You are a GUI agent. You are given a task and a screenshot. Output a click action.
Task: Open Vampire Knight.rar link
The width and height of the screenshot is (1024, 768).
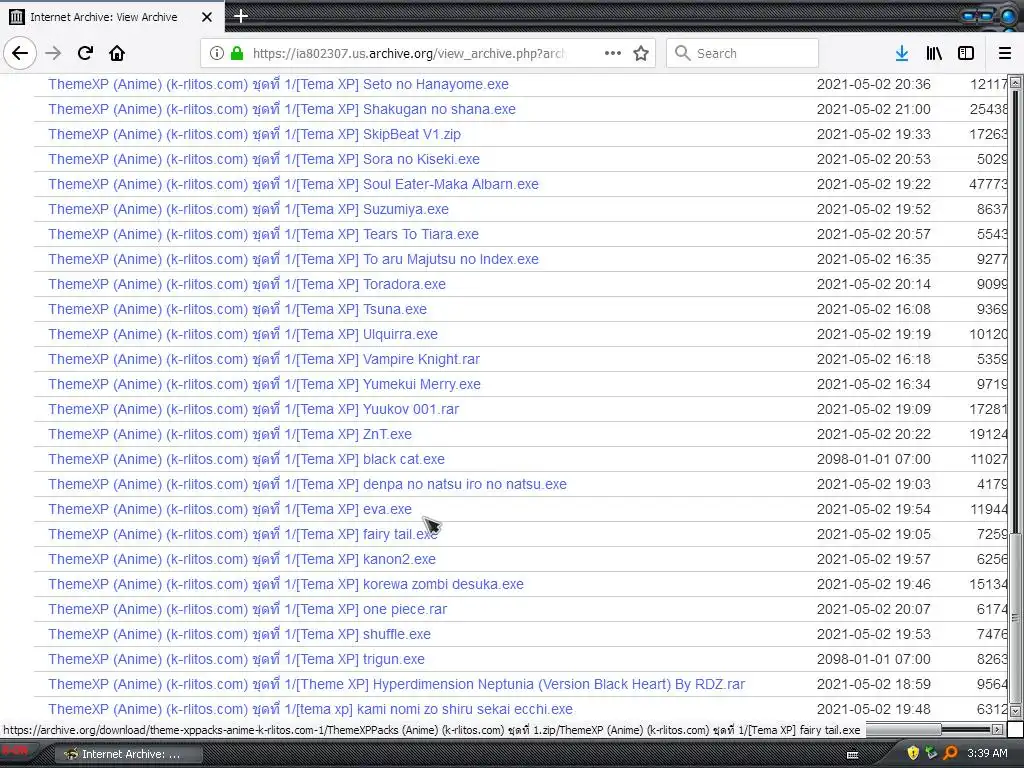click(x=264, y=359)
